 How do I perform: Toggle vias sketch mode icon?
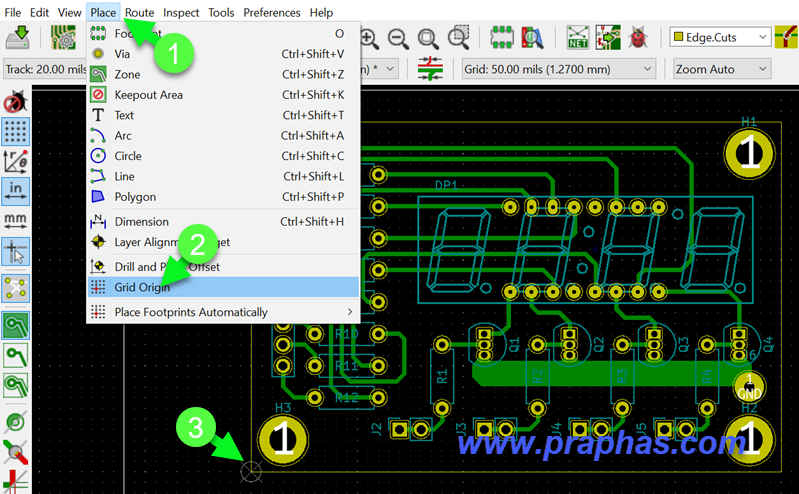16,452
